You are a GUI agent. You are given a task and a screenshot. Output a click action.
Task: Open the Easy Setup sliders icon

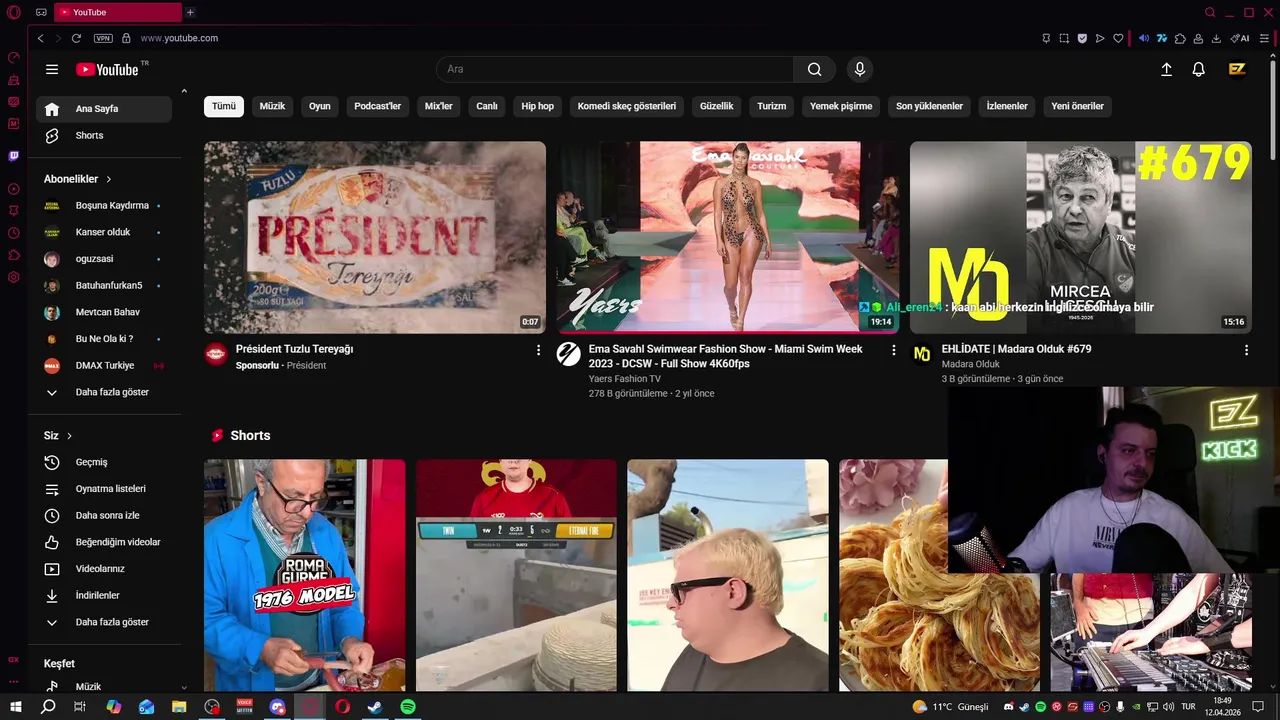(x=1265, y=38)
